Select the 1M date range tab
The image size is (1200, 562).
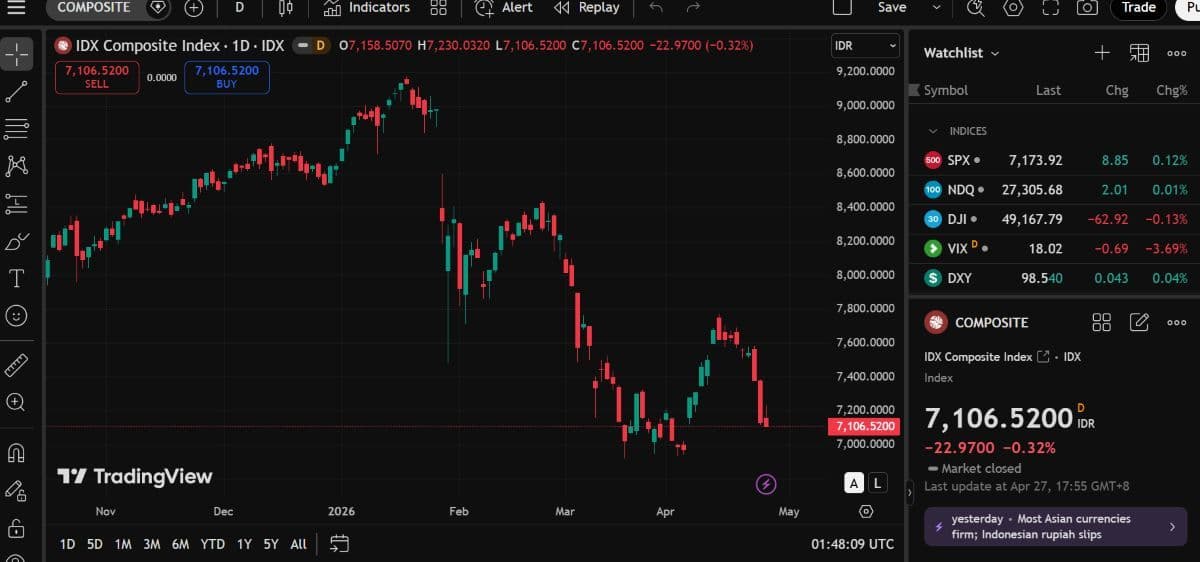pos(123,544)
